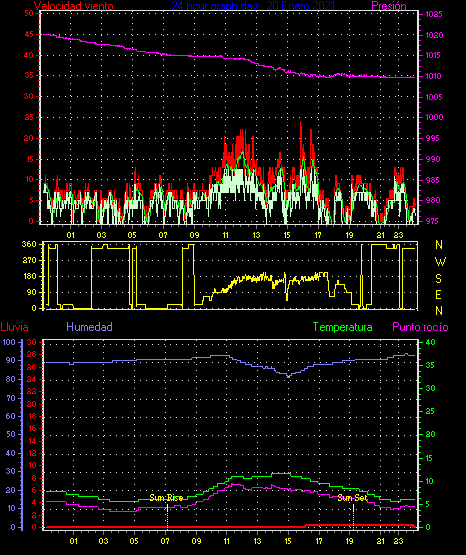Screen dimensions: 466x555
Task: Click the 'Temperatura' label
Action: click(342, 327)
